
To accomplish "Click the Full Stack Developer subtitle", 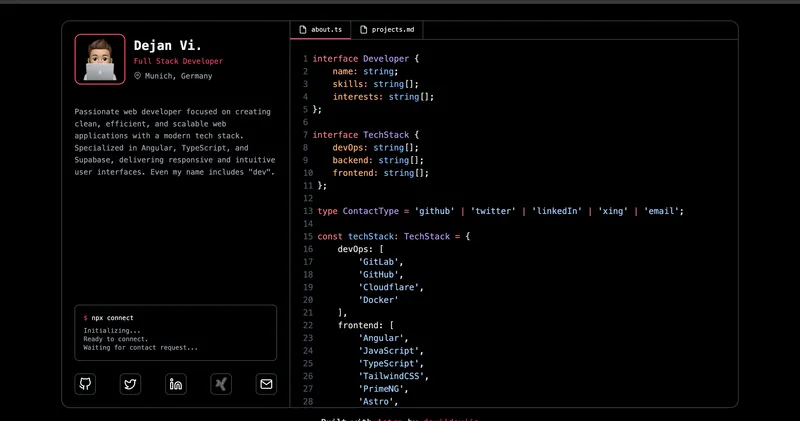I will tap(178, 61).
